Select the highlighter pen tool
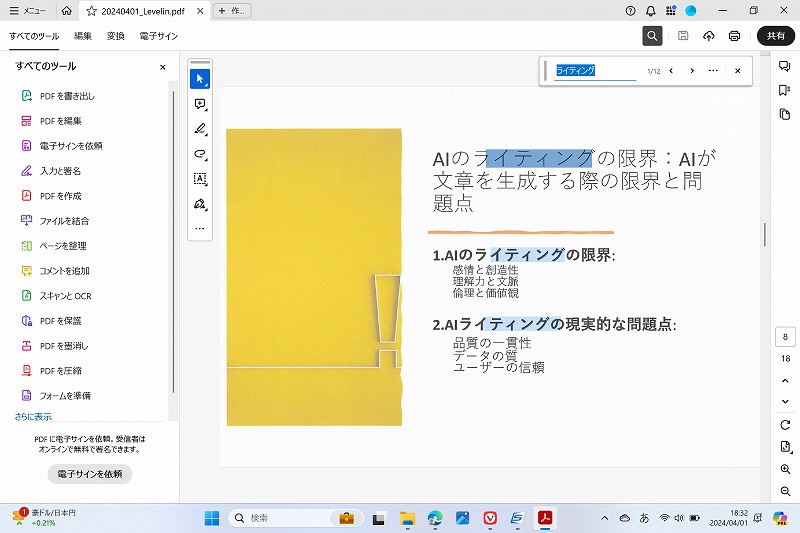Image resolution: width=800 pixels, height=533 pixels. coord(200,129)
